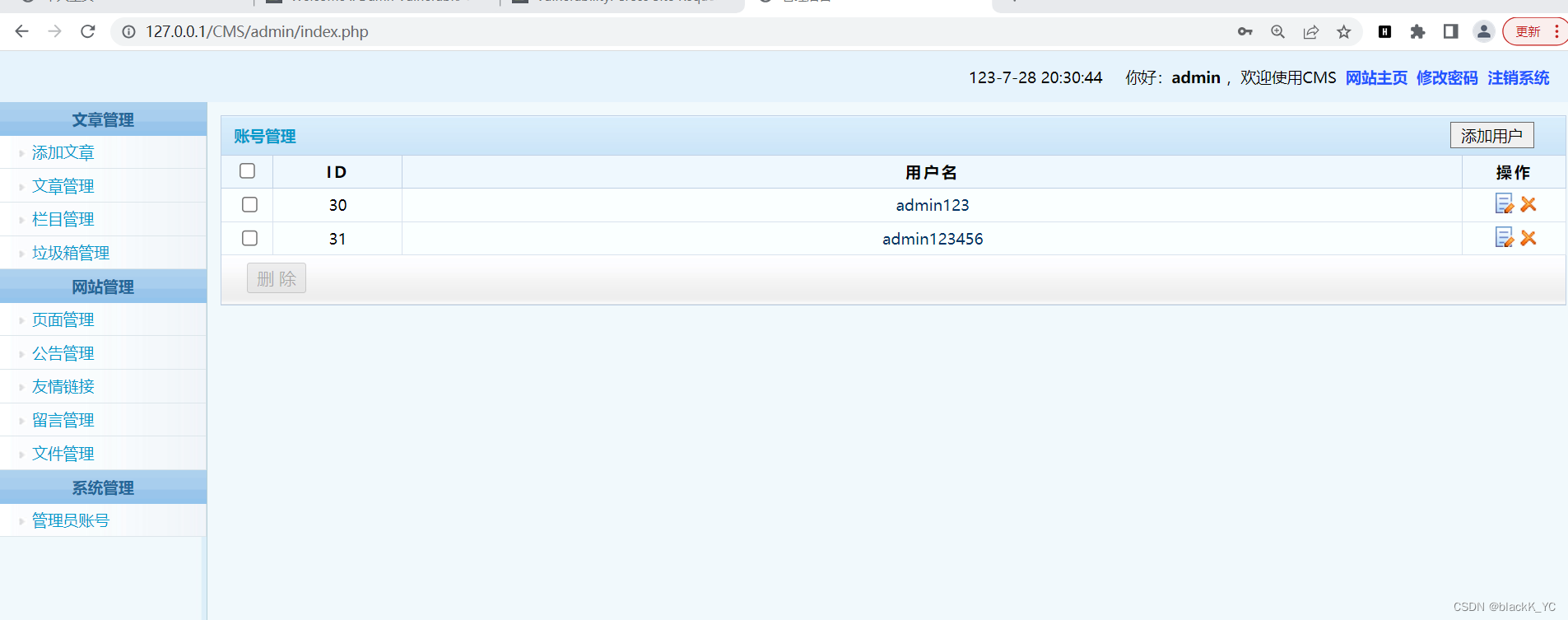This screenshot has height=620, width=1568.
Task: Open the 修改密码 link
Action: 1447,77
